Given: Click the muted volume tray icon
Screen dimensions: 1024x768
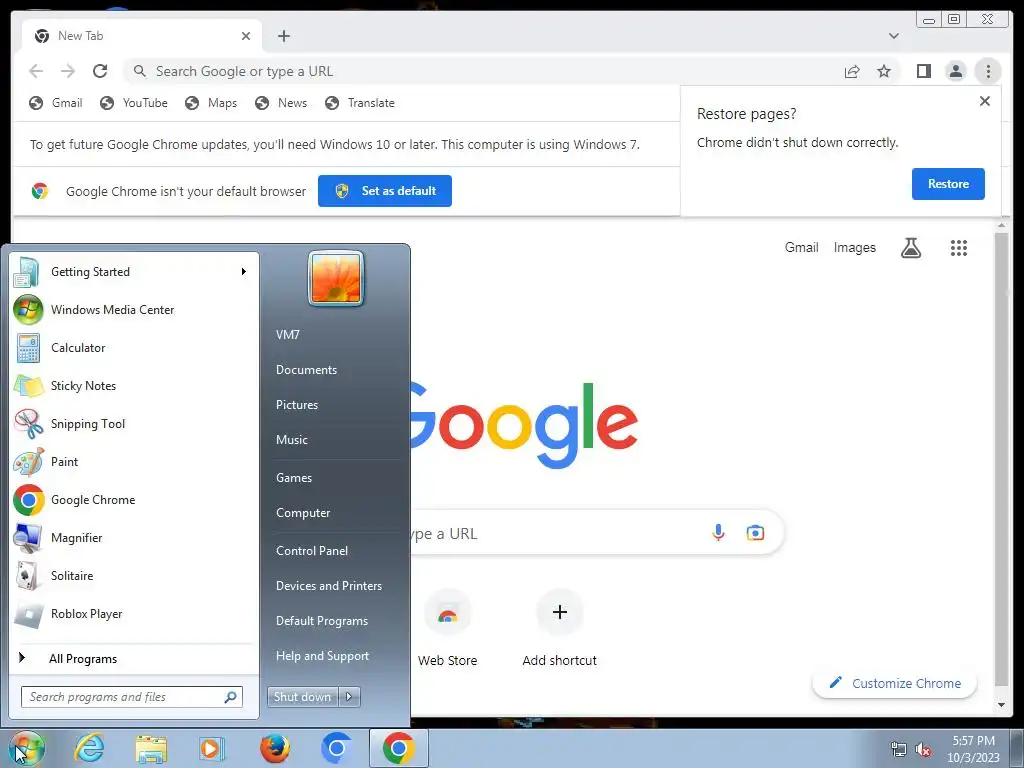Looking at the screenshot, I should coord(923,750).
